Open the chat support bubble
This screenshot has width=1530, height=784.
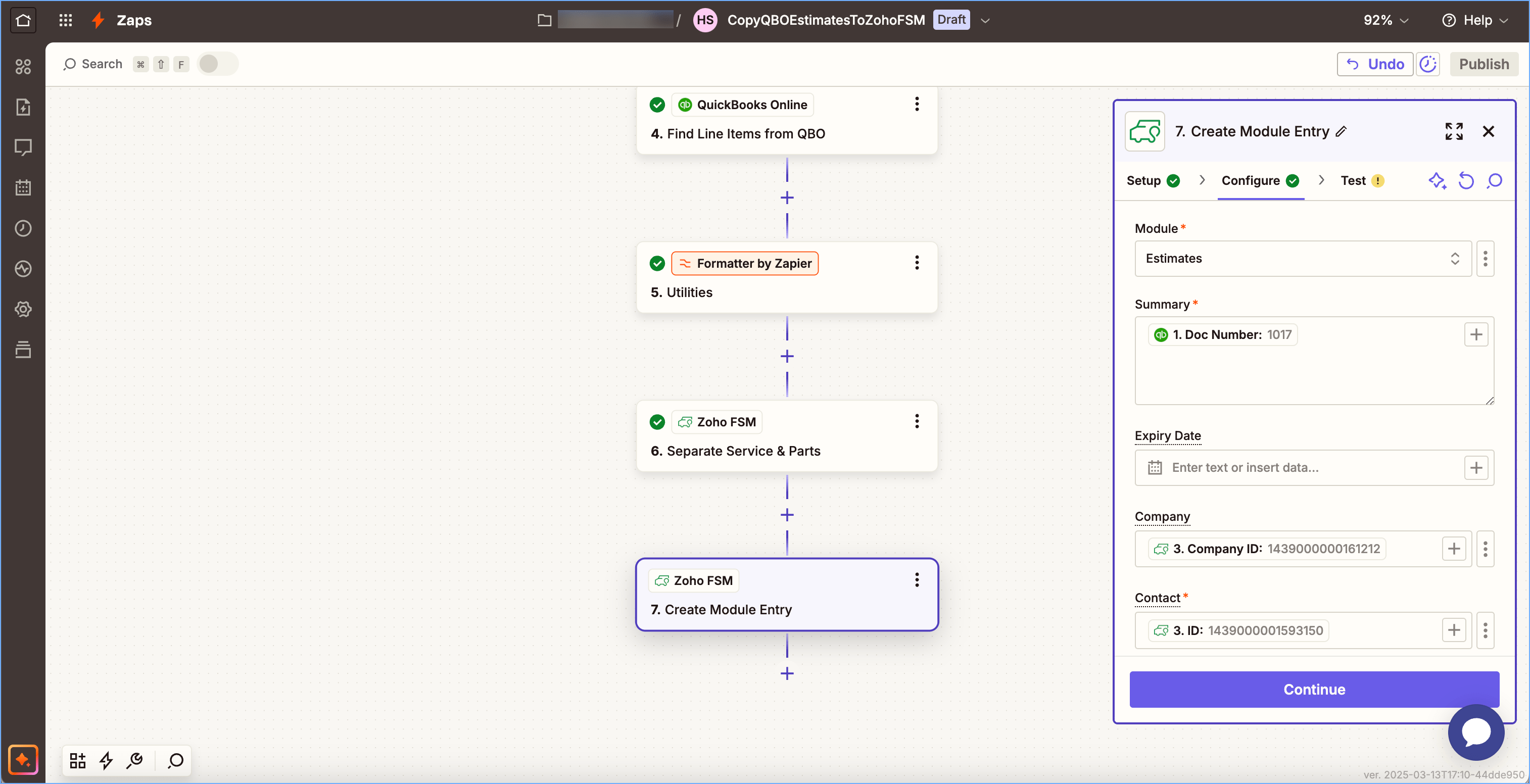(1475, 732)
